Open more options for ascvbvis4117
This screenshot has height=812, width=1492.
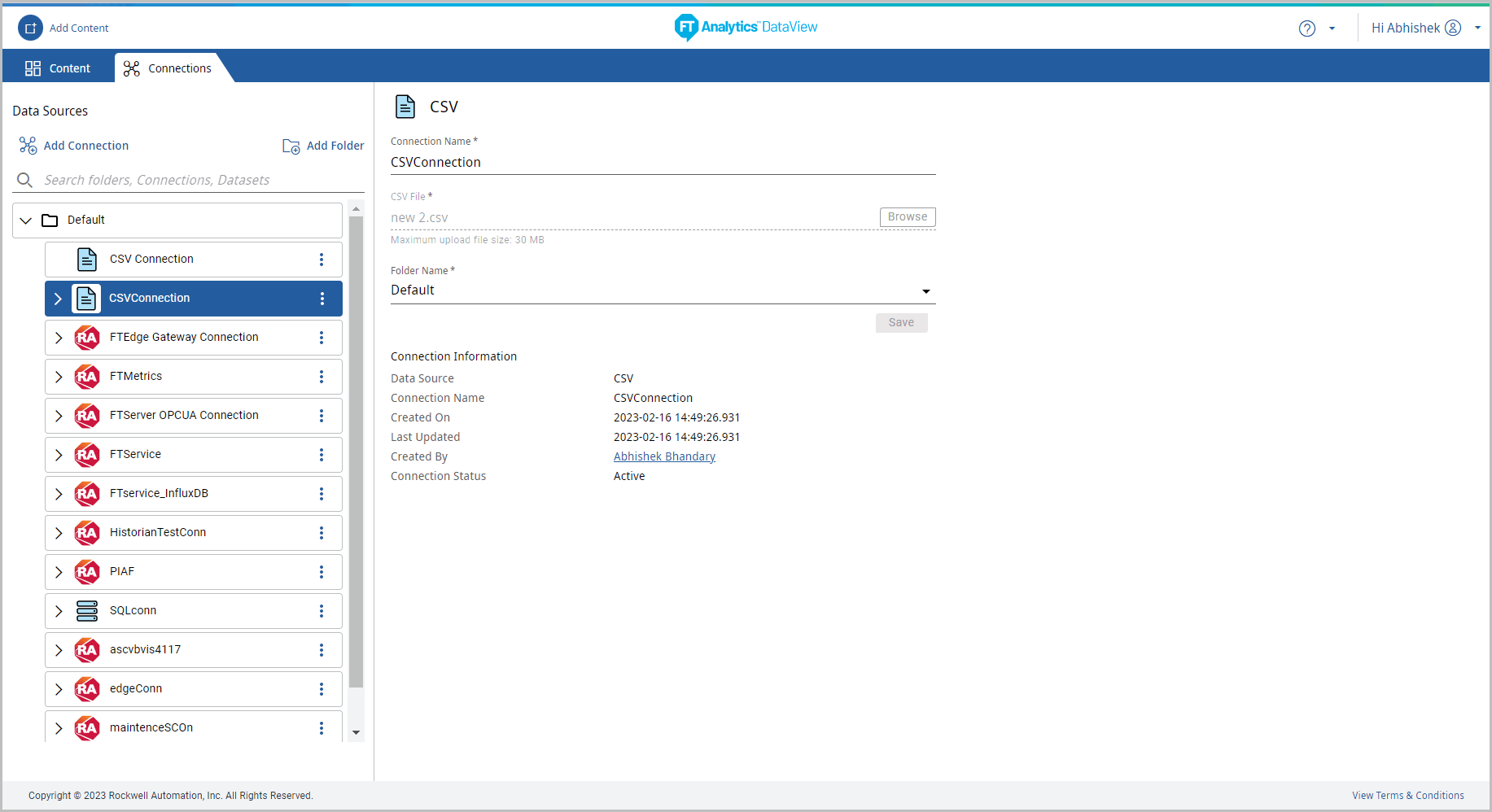[x=322, y=650]
